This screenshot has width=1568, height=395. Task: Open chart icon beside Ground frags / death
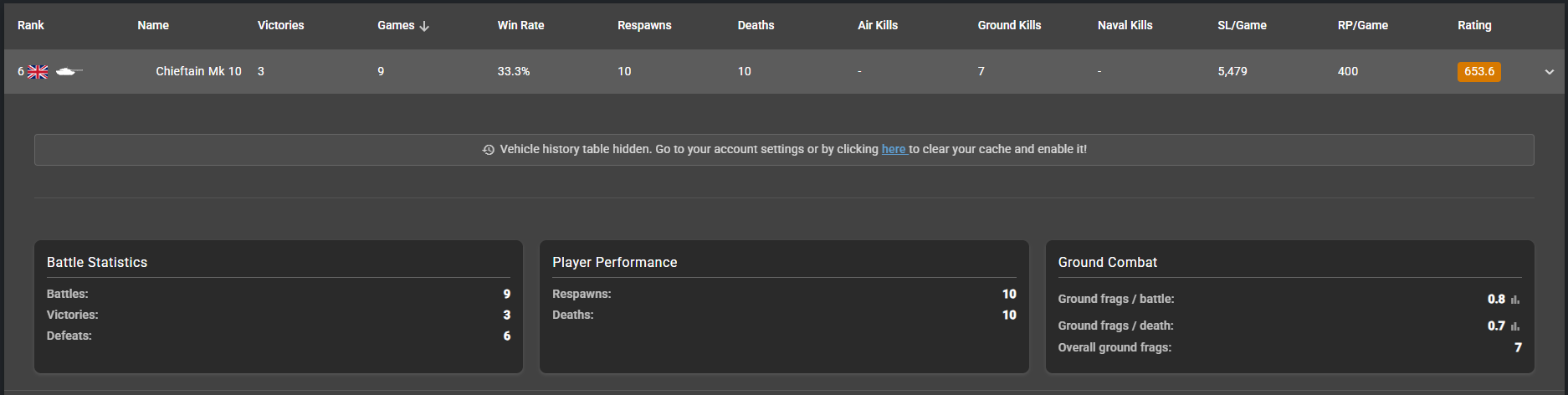point(1515,326)
